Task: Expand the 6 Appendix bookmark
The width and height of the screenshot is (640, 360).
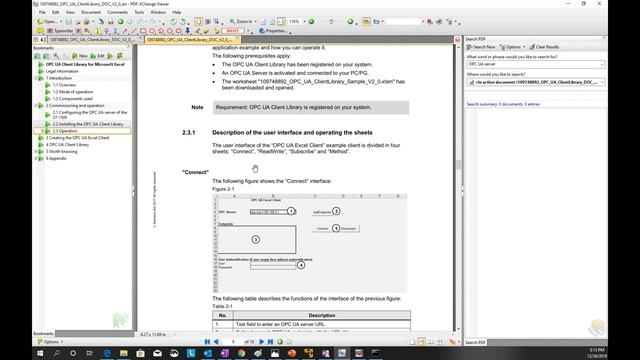Action: pyautogui.click(x=36, y=158)
